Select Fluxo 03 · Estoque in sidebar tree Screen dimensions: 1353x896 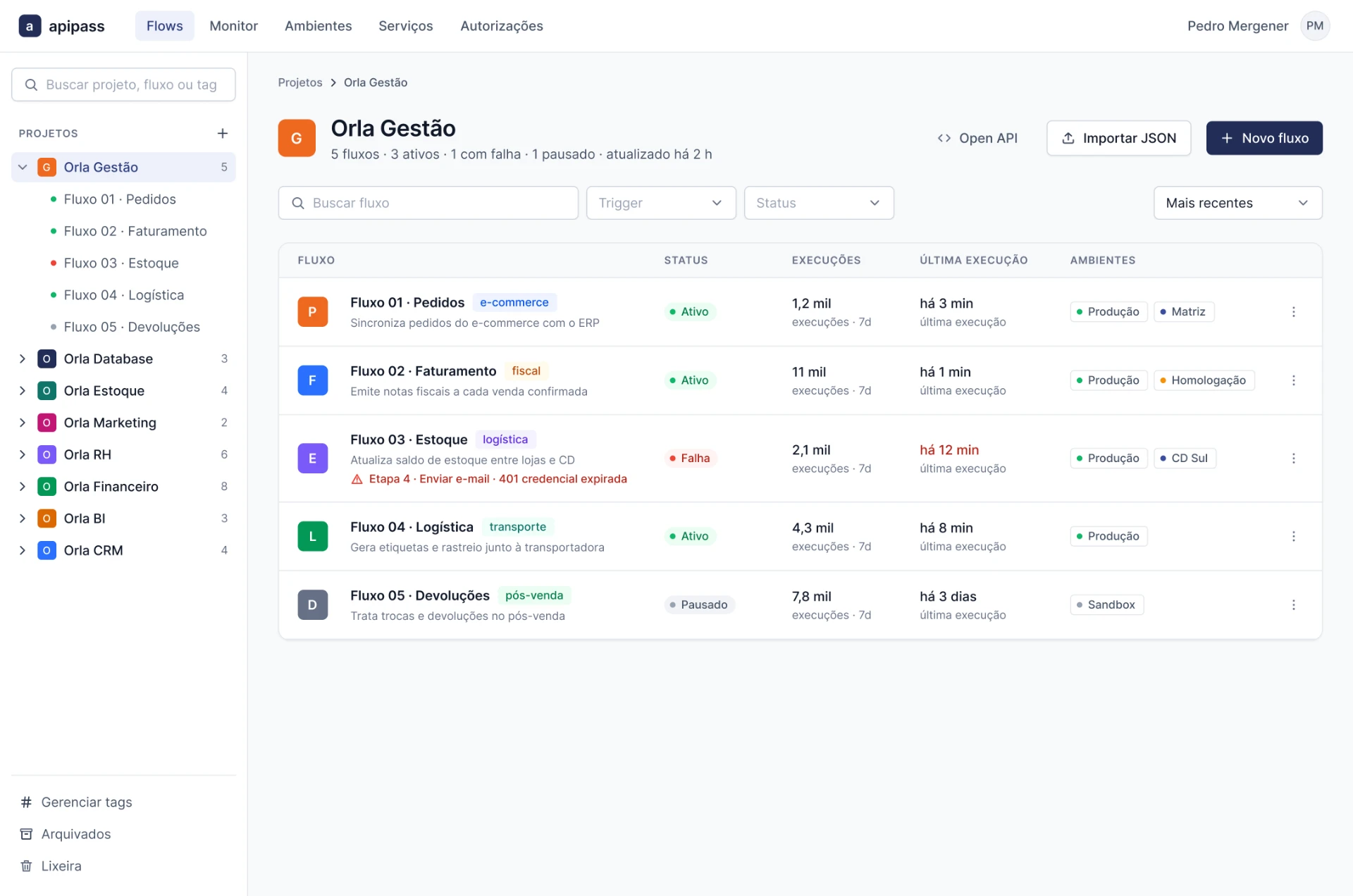(121, 263)
